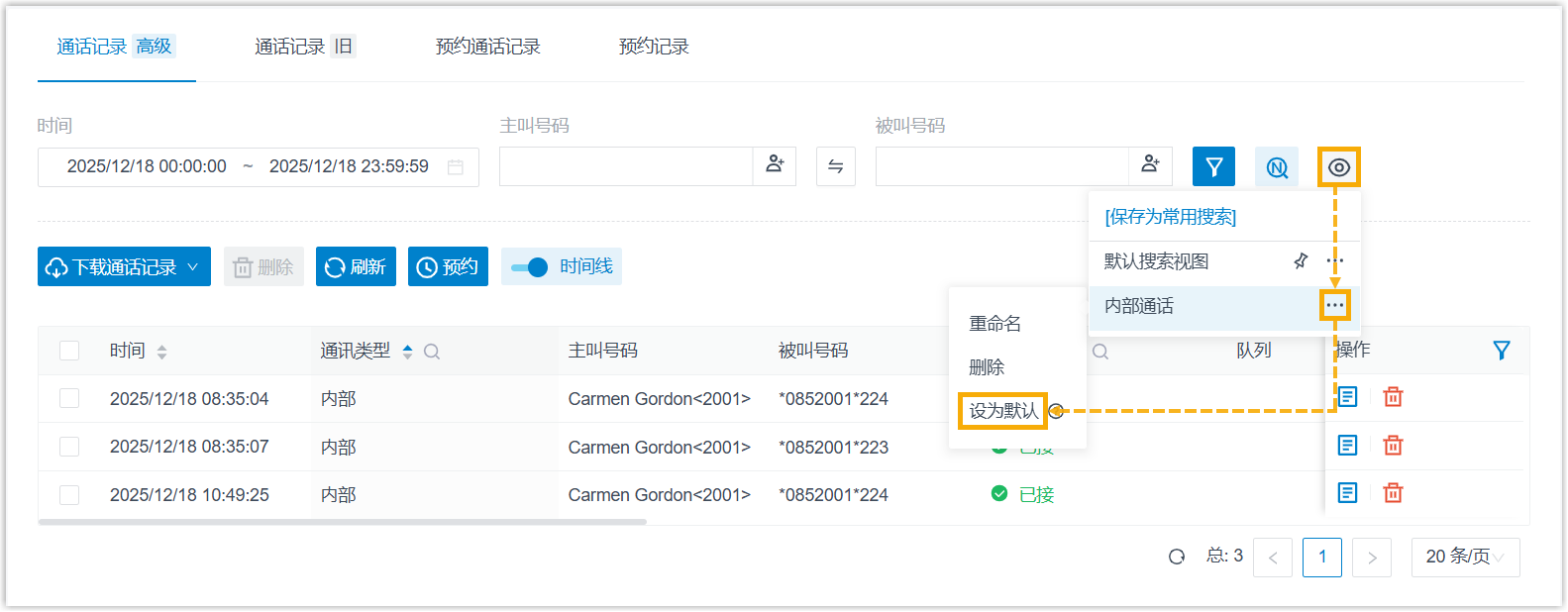
Task: Check the select-all checkbox in table header
Action: 69,351
